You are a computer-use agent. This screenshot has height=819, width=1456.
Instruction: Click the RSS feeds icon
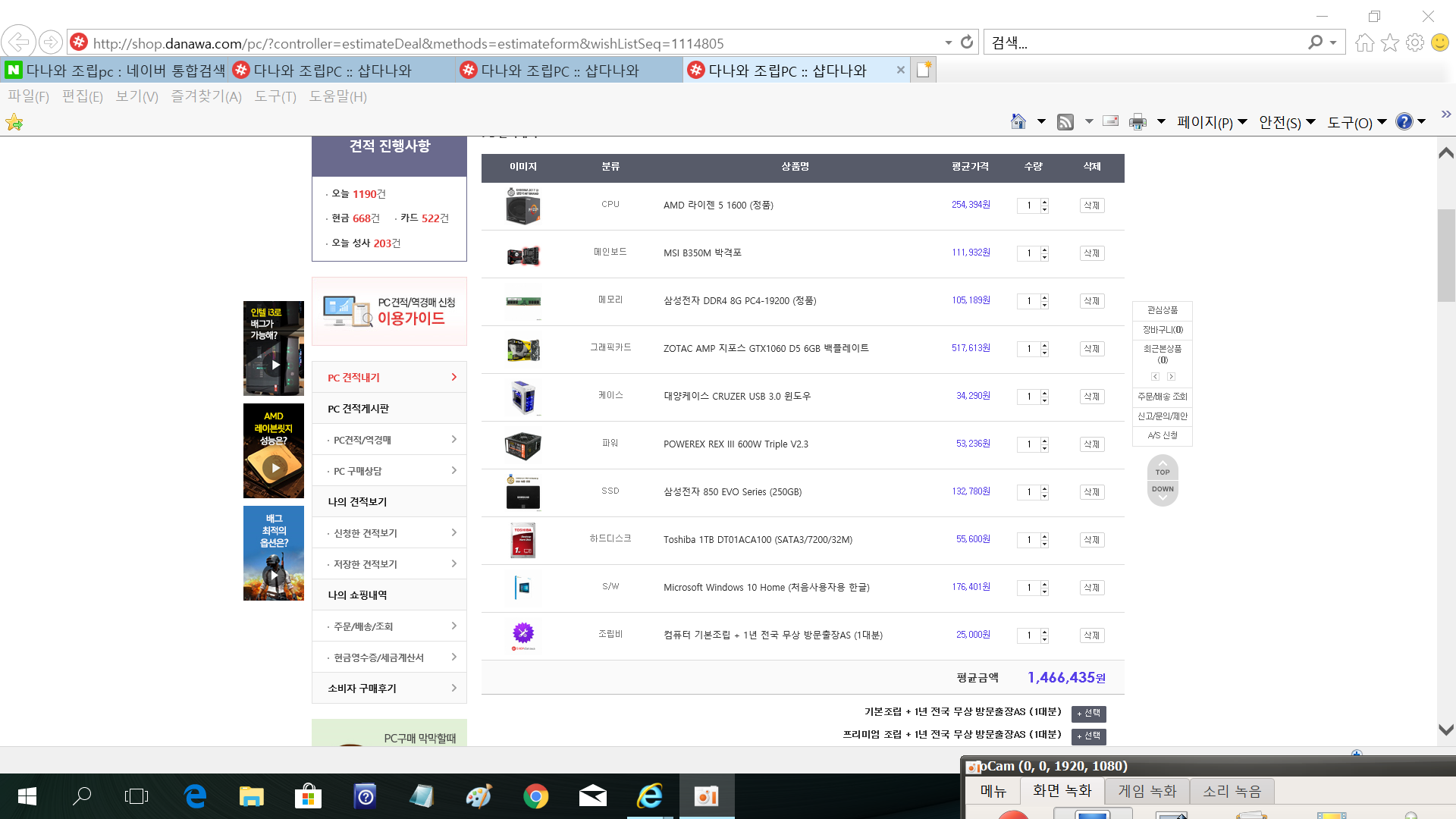tap(1065, 121)
